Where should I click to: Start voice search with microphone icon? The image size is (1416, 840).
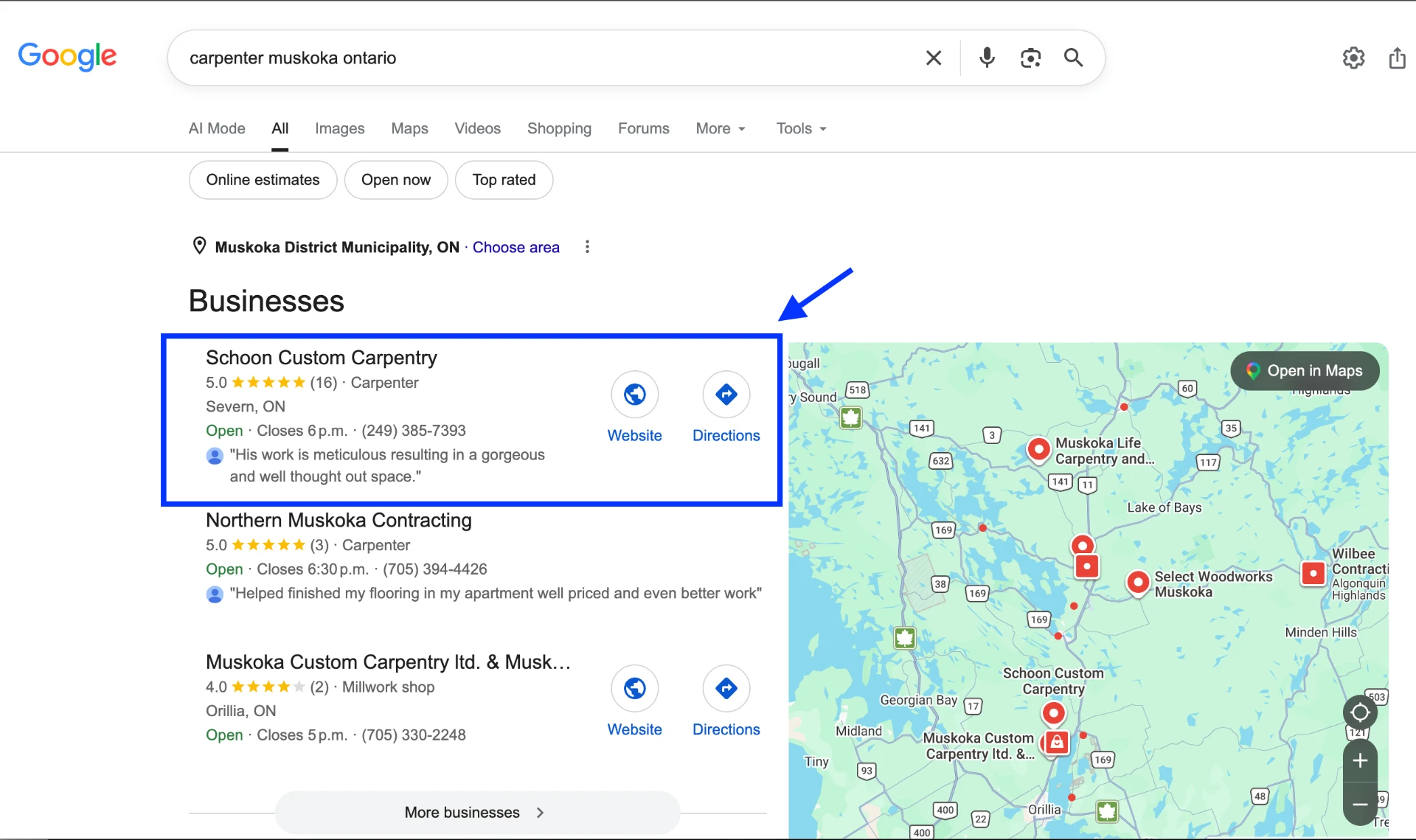coord(987,58)
